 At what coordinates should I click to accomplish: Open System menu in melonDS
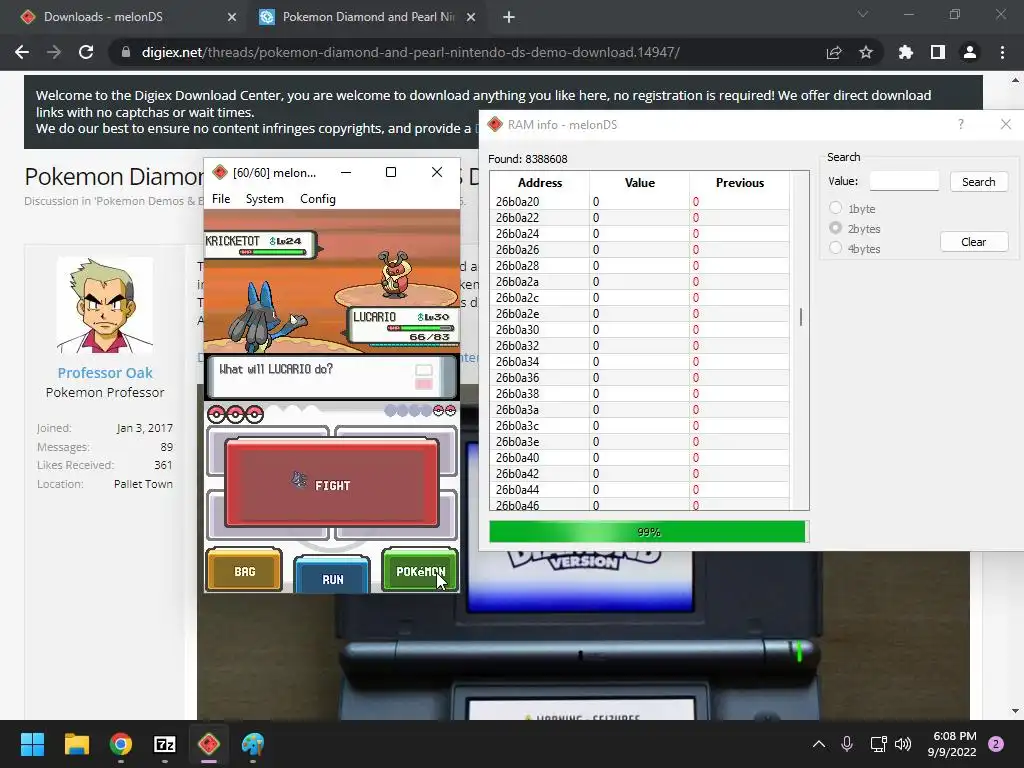coord(264,199)
